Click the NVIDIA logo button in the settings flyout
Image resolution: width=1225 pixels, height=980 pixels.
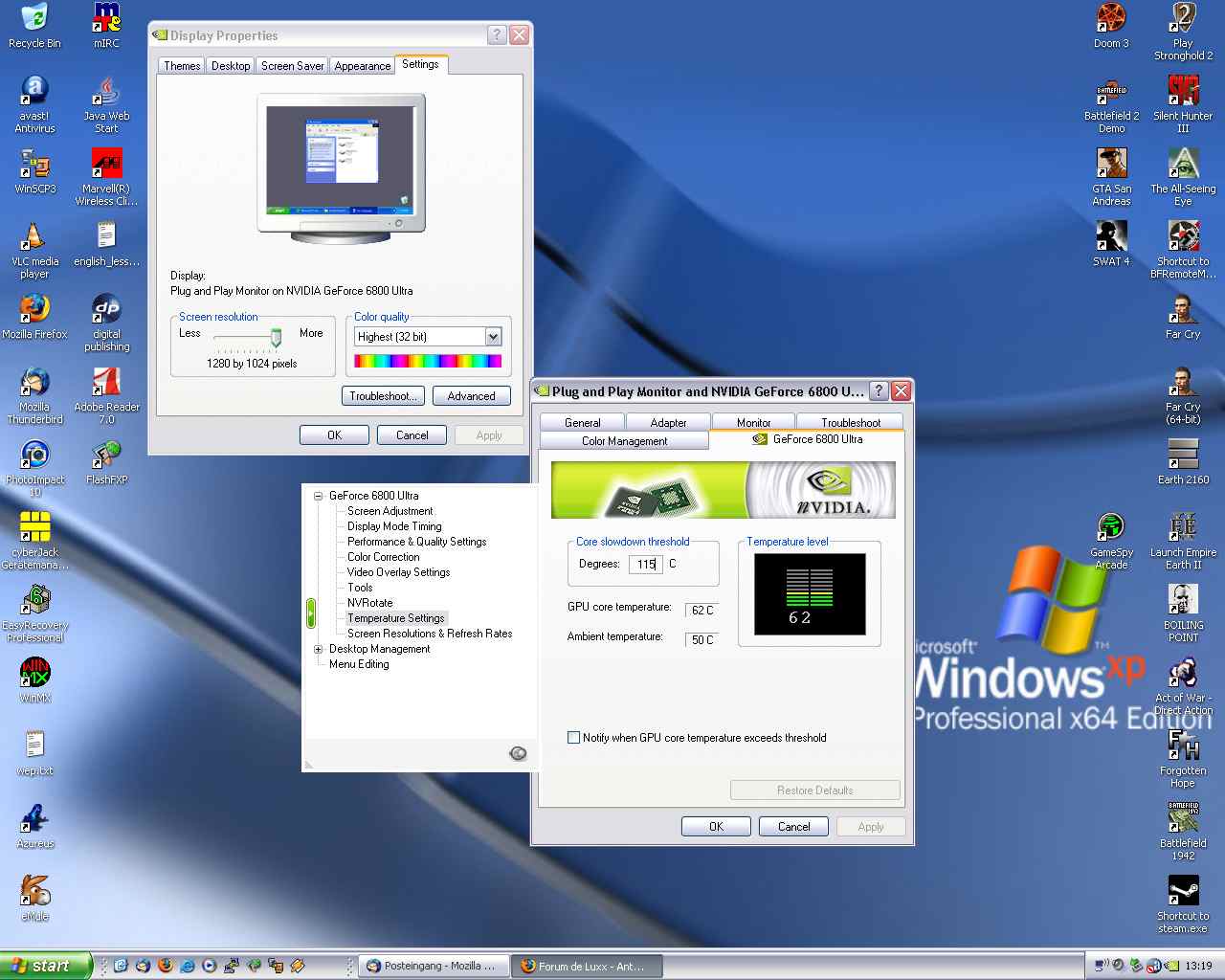coord(518,753)
